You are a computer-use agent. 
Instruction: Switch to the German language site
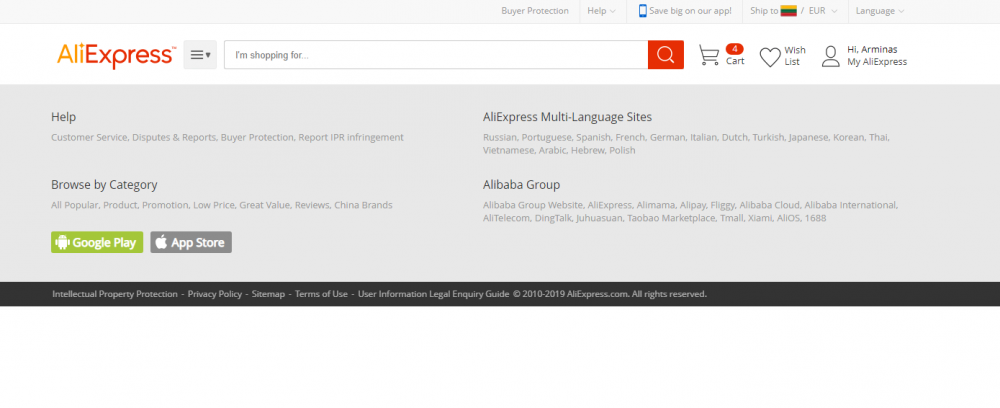click(x=667, y=137)
